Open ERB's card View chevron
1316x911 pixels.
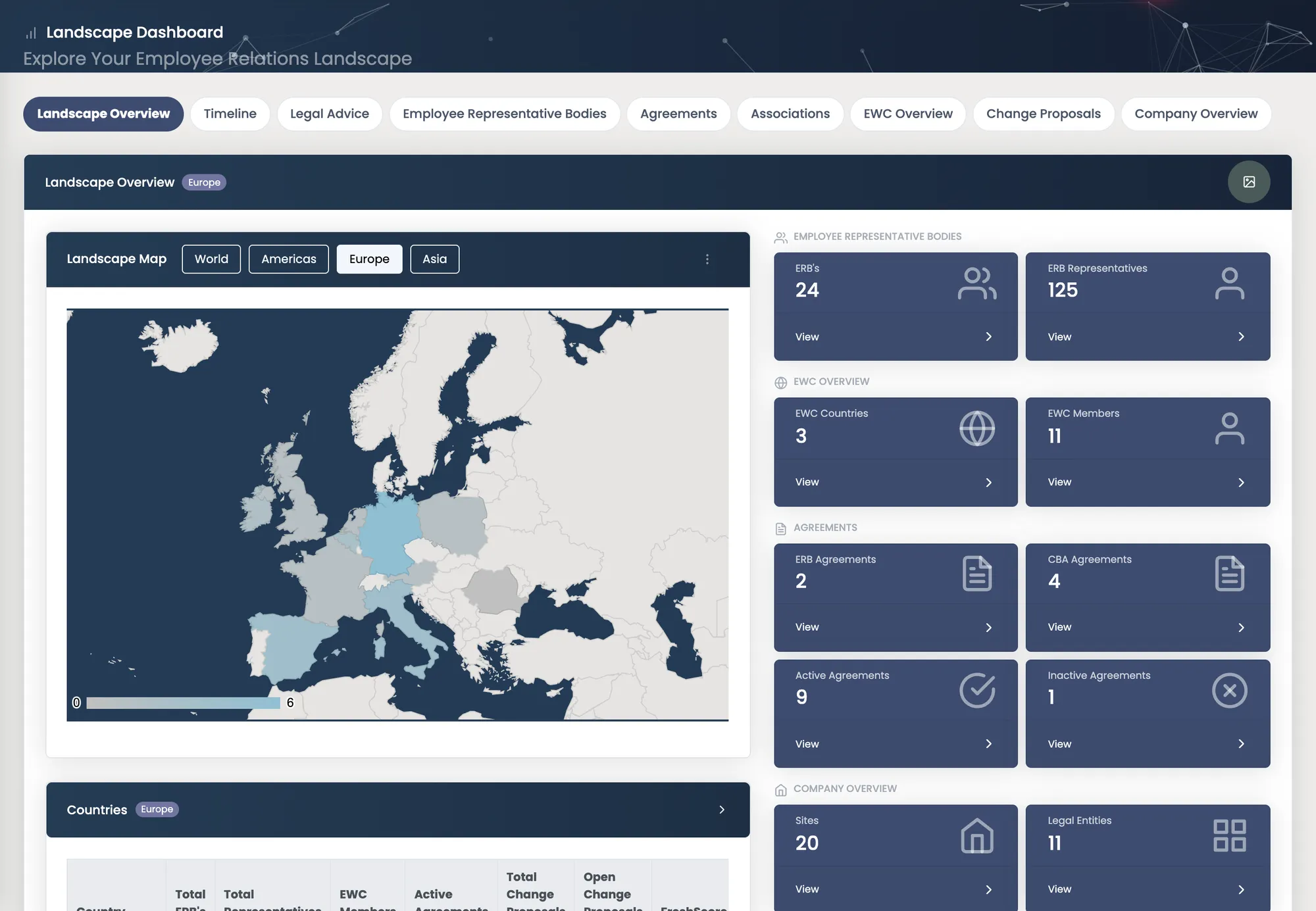tap(988, 337)
